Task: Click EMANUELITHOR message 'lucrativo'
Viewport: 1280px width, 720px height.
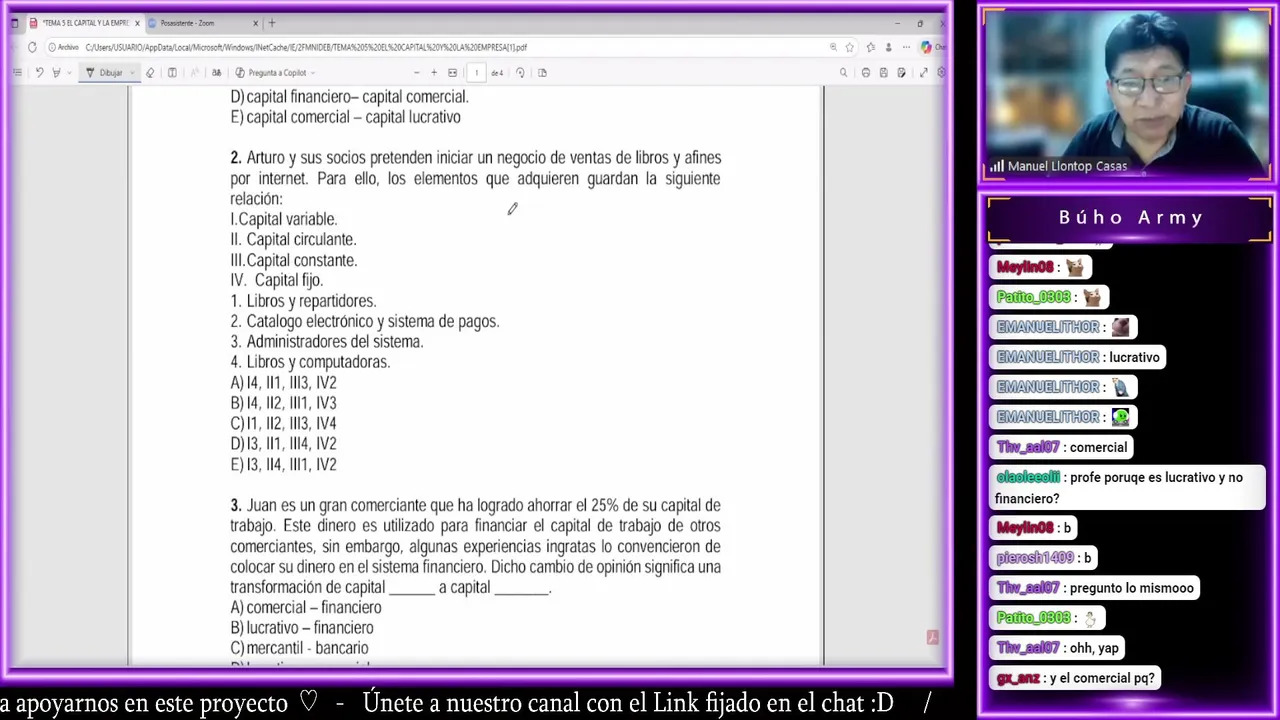Action: pos(1078,357)
